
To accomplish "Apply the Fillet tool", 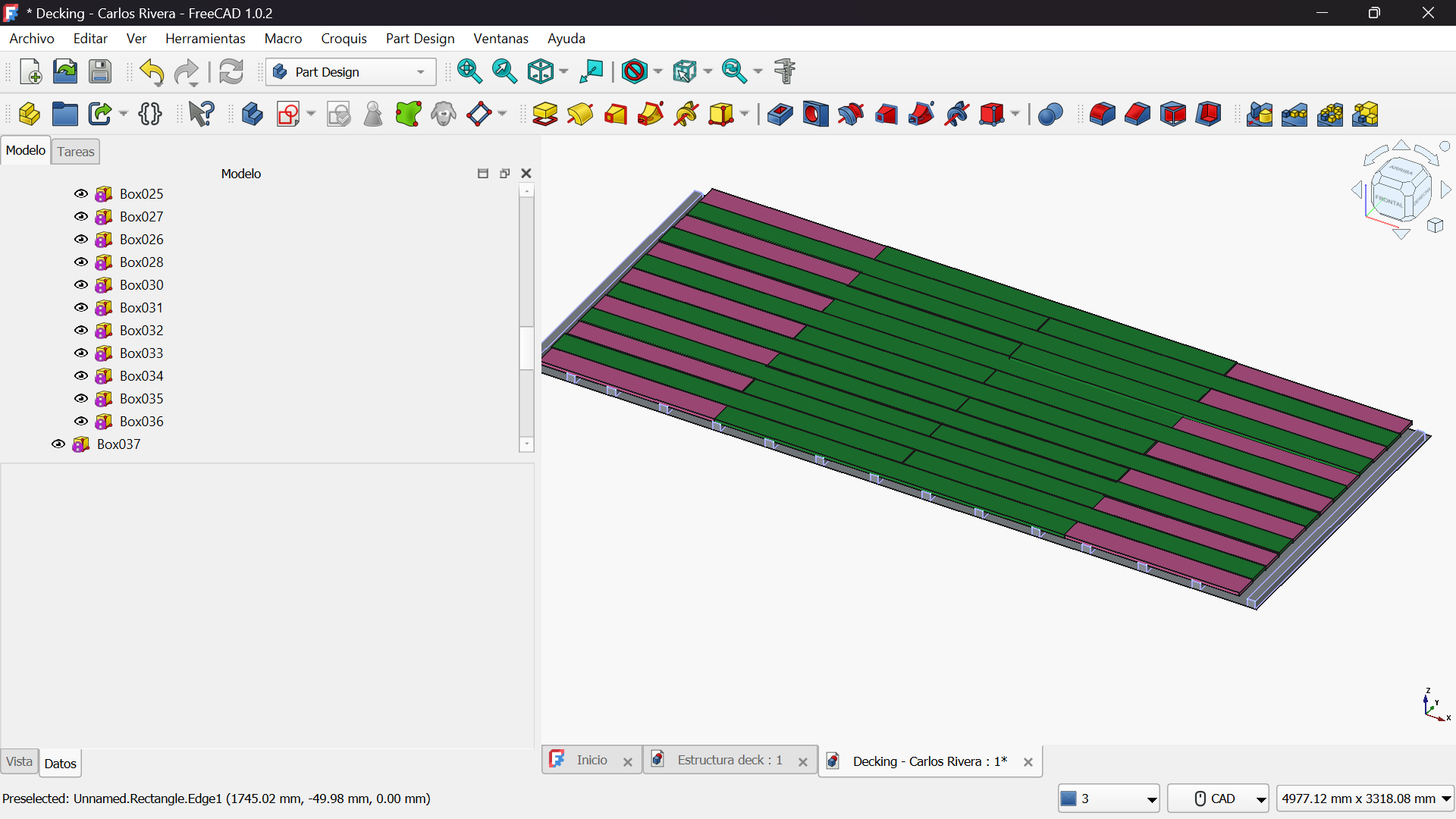I will (1102, 115).
